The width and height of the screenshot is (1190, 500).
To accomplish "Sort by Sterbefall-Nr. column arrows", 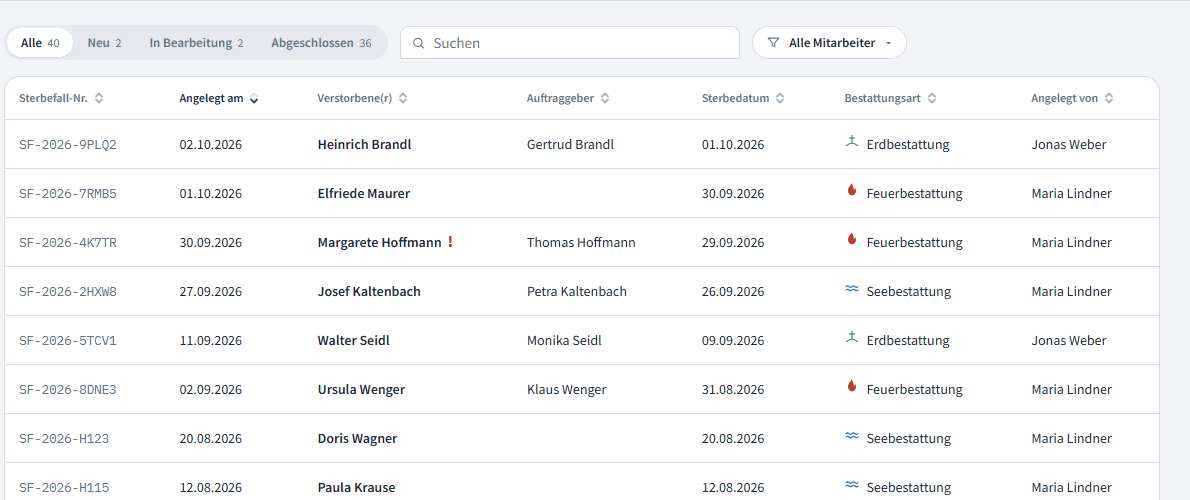I will pos(99,98).
